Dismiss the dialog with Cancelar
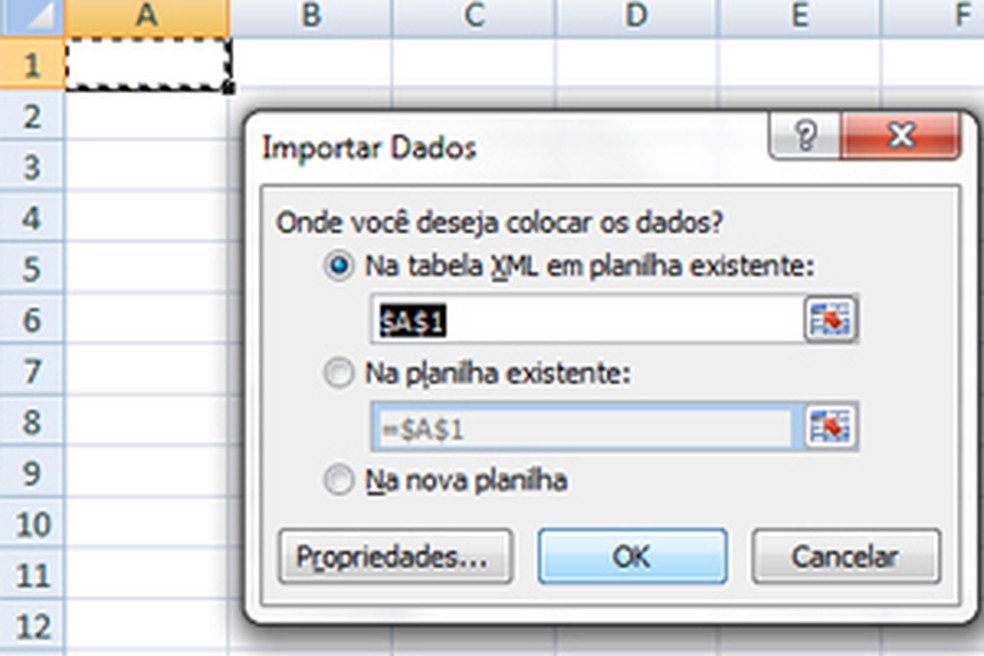This screenshot has height=656, width=984. pos(846,557)
